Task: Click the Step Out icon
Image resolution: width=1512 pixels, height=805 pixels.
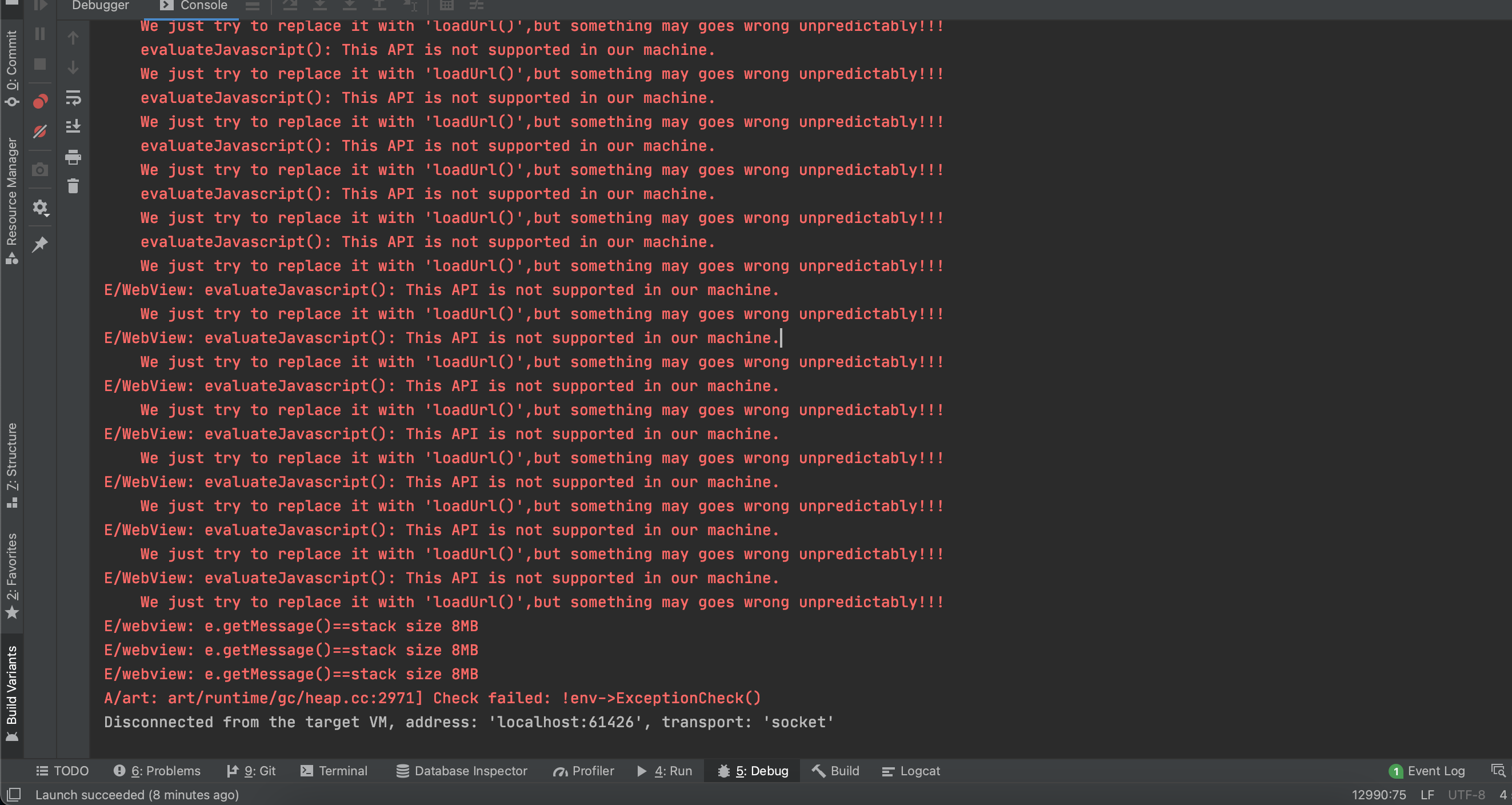Action: click(380, 6)
